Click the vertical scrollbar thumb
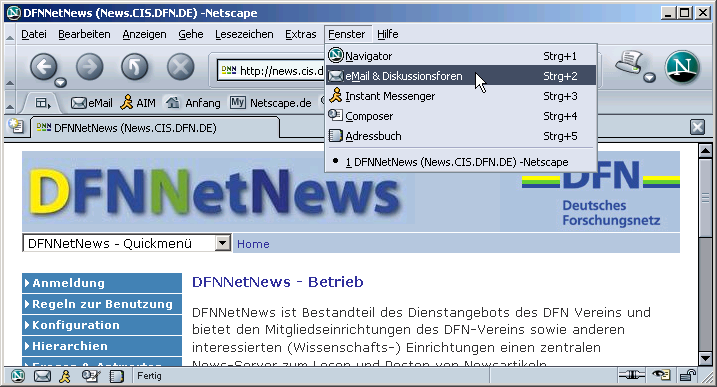 click(x=706, y=198)
